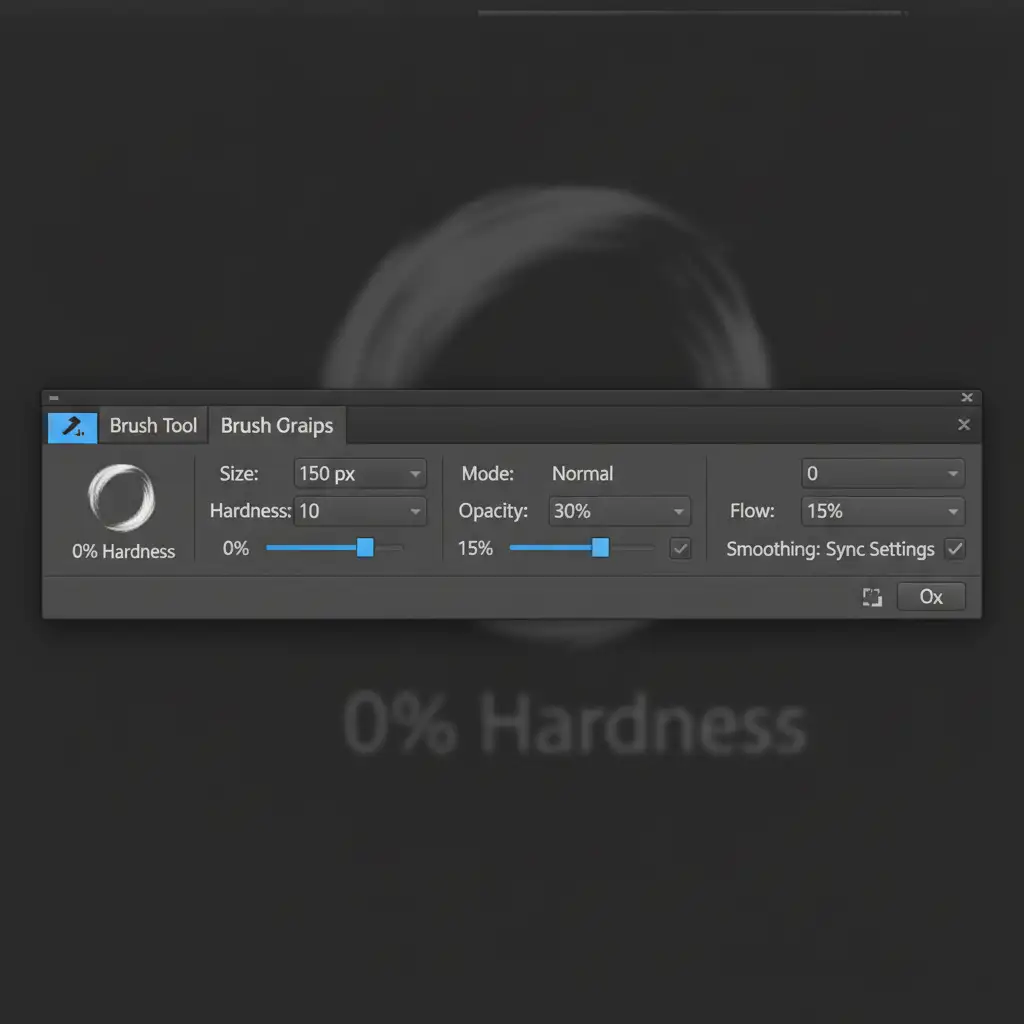Click the hardness slider handle

[365, 548]
